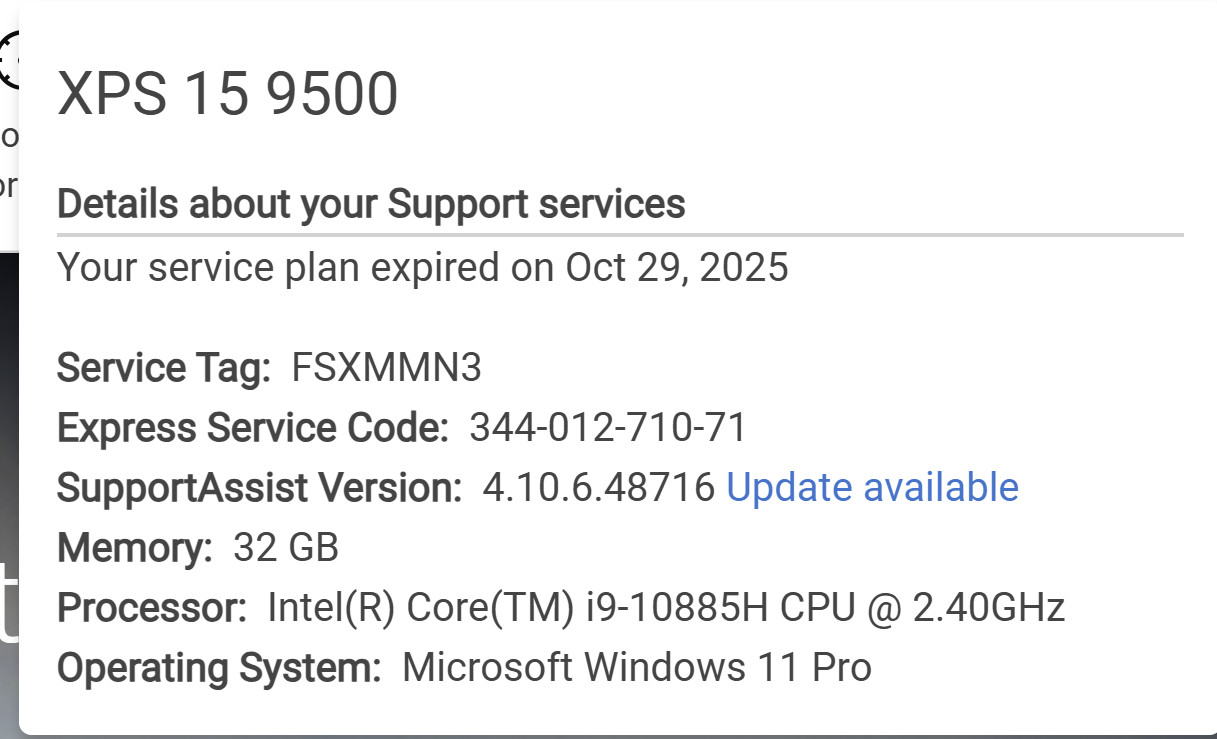This screenshot has height=739, width=1217.
Task: Select the FSXMMN3 service tag value
Action: [386, 368]
